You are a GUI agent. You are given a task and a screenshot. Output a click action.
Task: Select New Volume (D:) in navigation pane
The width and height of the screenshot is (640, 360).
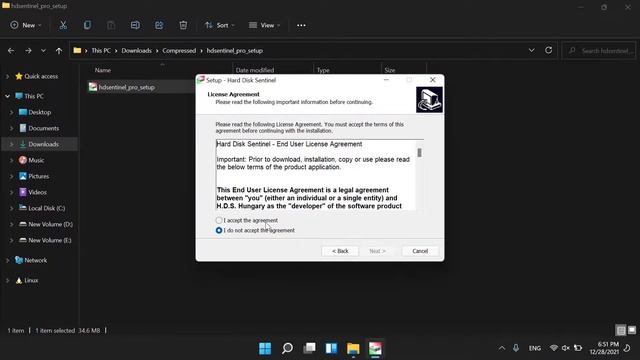click(x=50, y=224)
